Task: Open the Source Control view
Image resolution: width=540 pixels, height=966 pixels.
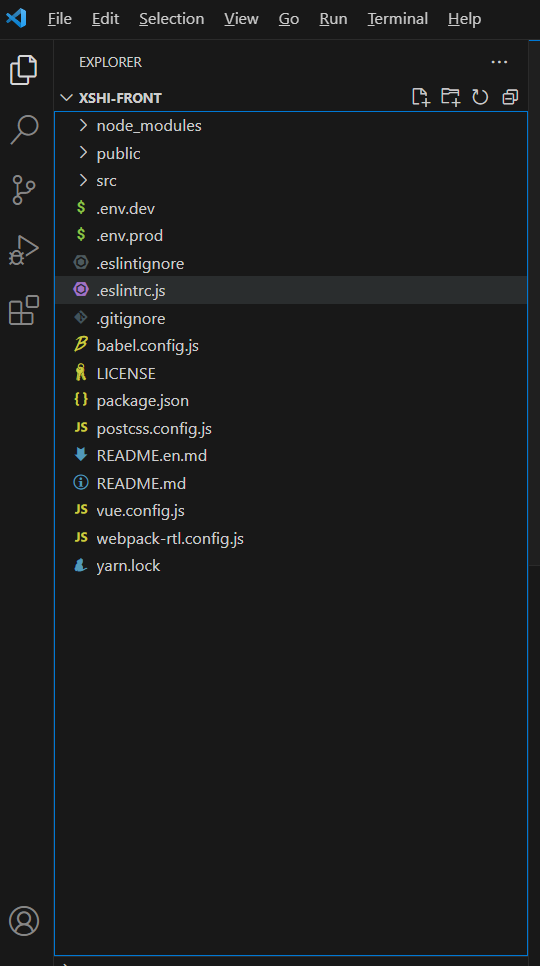Action: pyautogui.click(x=24, y=190)
